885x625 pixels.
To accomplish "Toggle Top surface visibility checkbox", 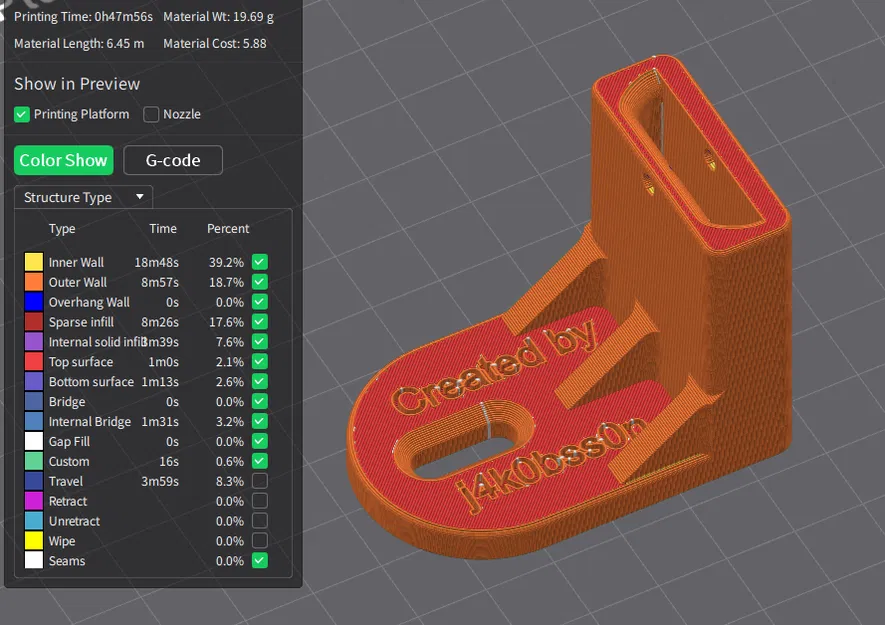I will [x=260, y=361].
